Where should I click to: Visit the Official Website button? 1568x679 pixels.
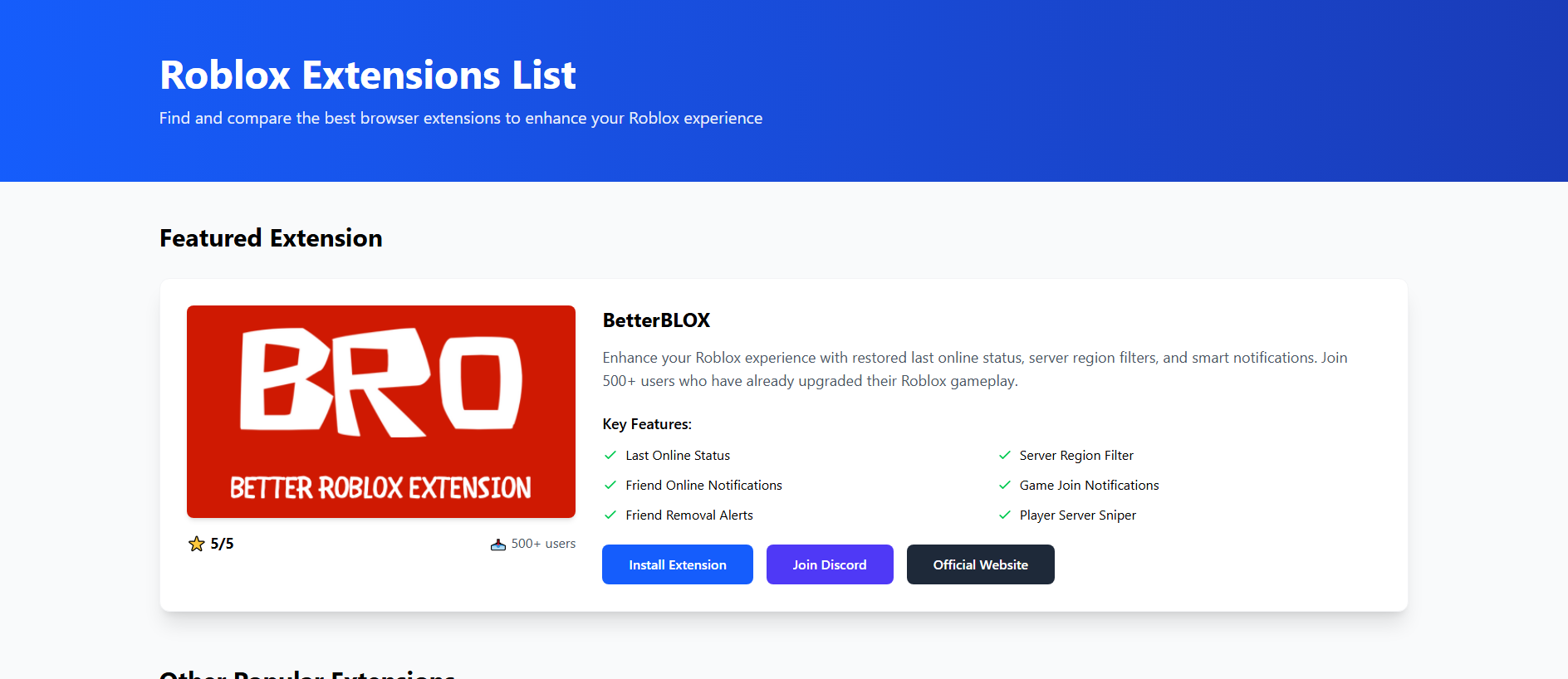tap(981, 564)
